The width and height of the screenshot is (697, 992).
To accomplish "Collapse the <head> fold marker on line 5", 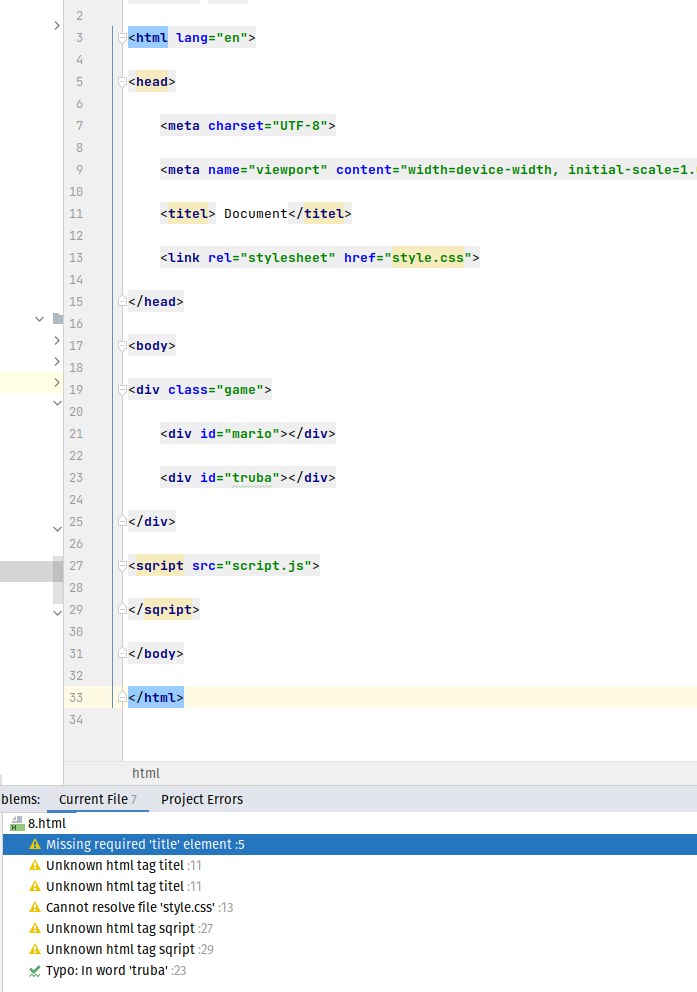I will tap(122, 82).
